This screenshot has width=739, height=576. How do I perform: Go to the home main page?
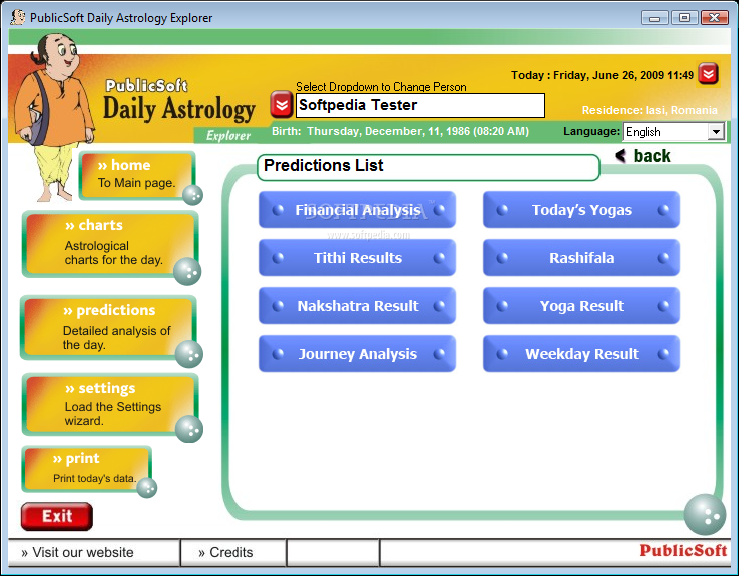pos(137,175)
